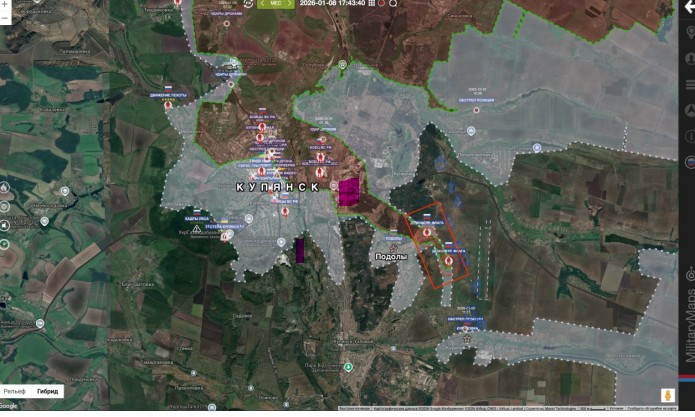Click the Street View pegman icon
Screen dimensions: 695x417
[666, 393]
